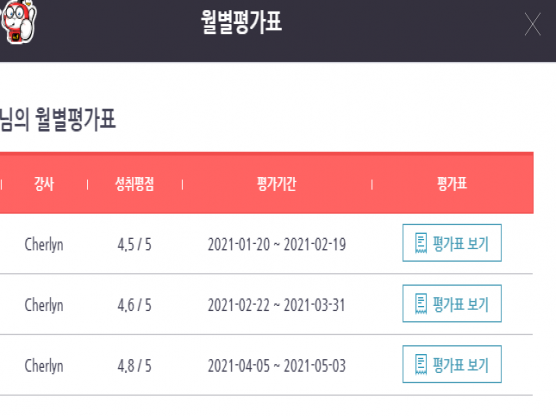Click the 평가표 column header
556x416 pixels.
pyautogui.click(x=452, y=184)
